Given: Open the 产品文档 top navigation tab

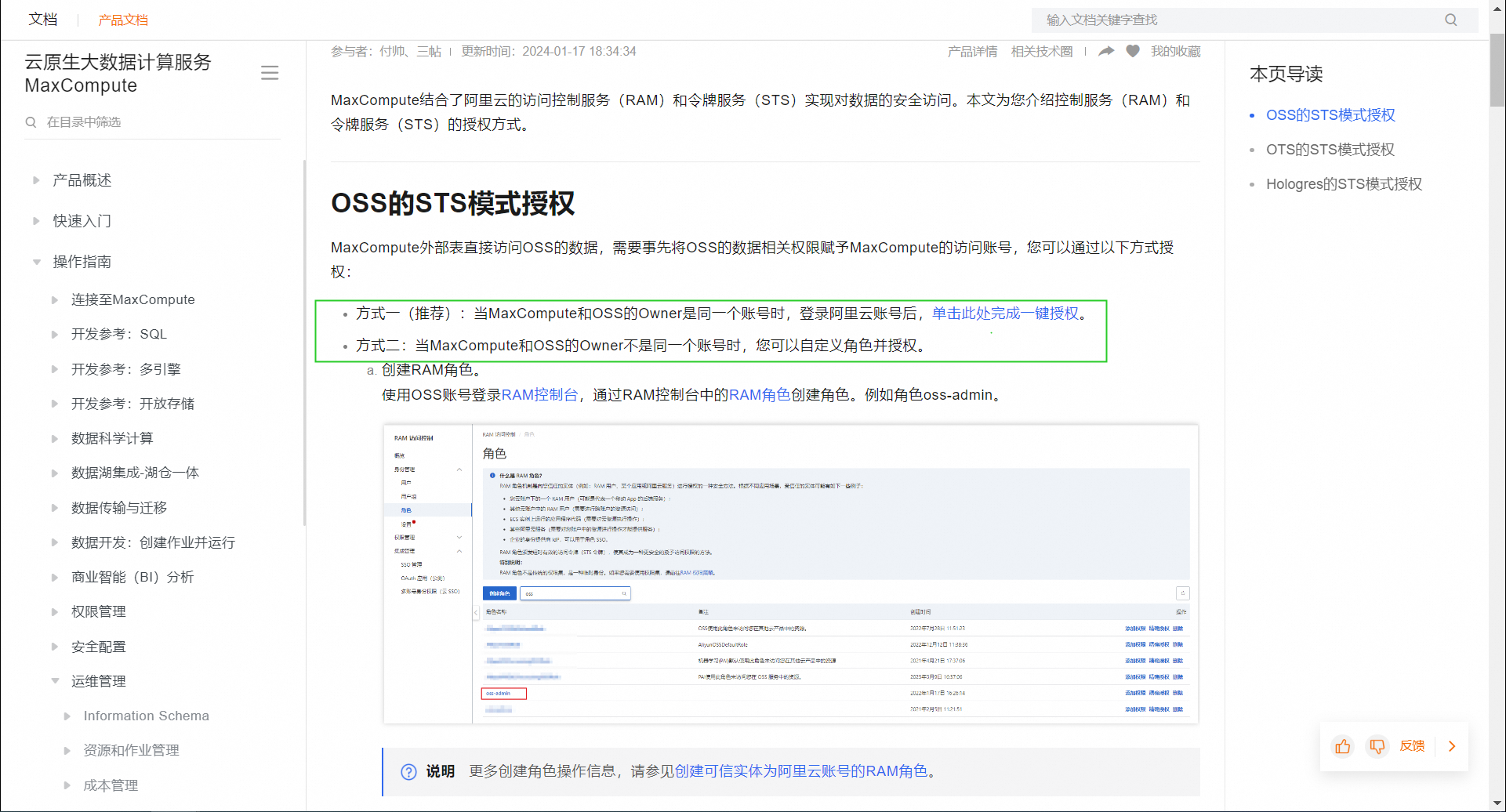Looking at the screenshot, I should pos(123,20).
